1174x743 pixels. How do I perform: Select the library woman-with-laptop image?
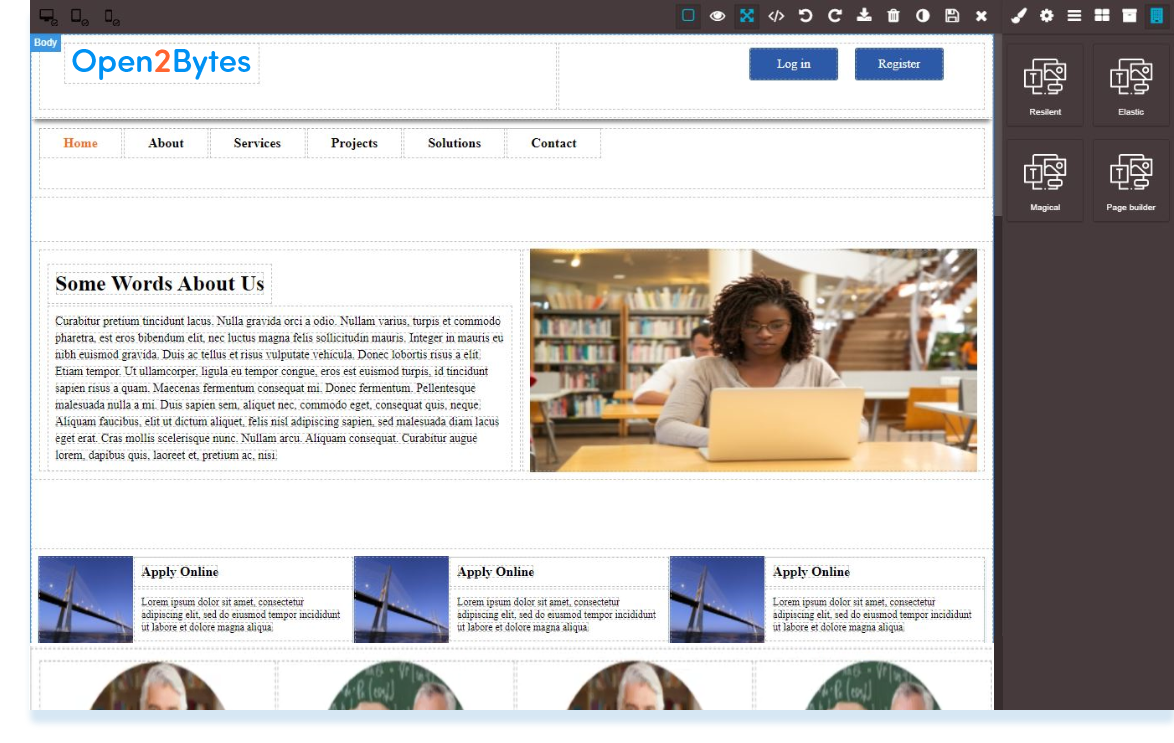(x=753, y=360)
